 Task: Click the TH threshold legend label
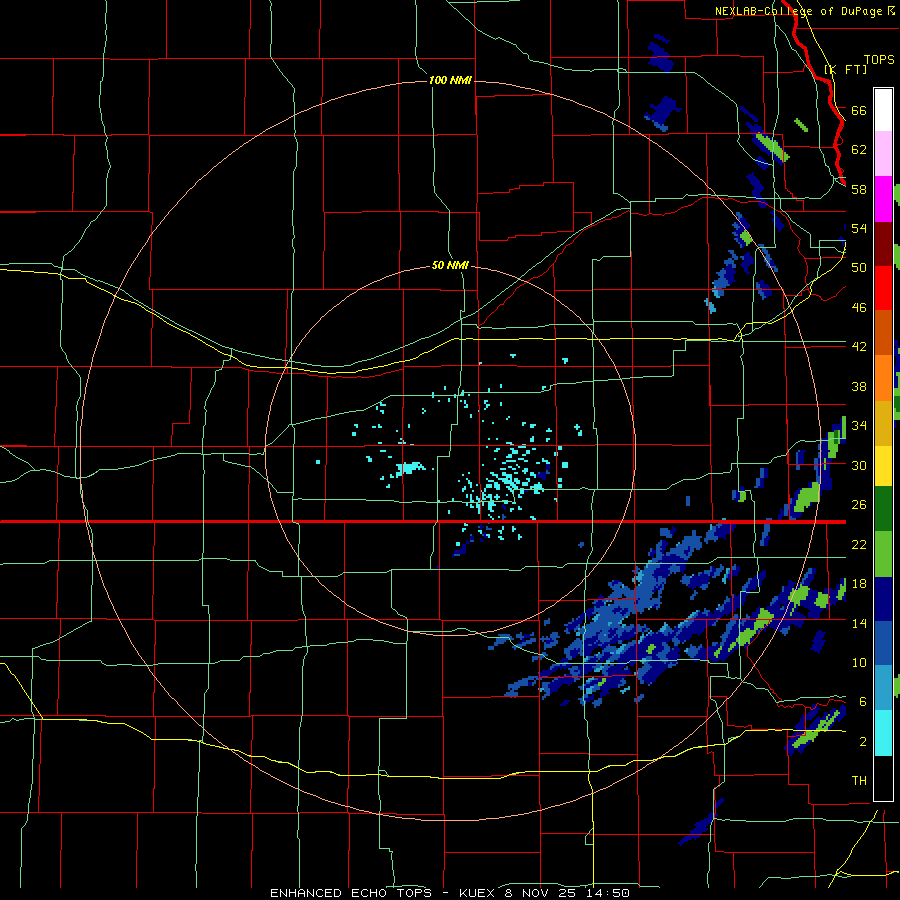pos(859,781)
